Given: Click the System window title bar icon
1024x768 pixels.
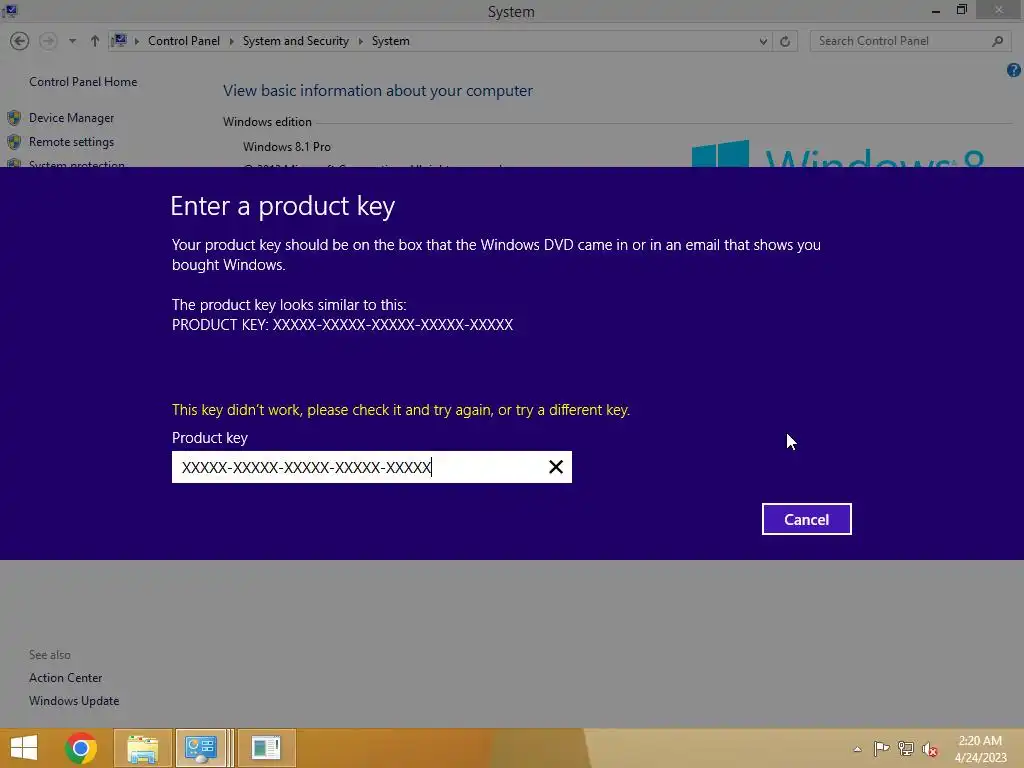Looking at the screenshot, I should 9,10.
